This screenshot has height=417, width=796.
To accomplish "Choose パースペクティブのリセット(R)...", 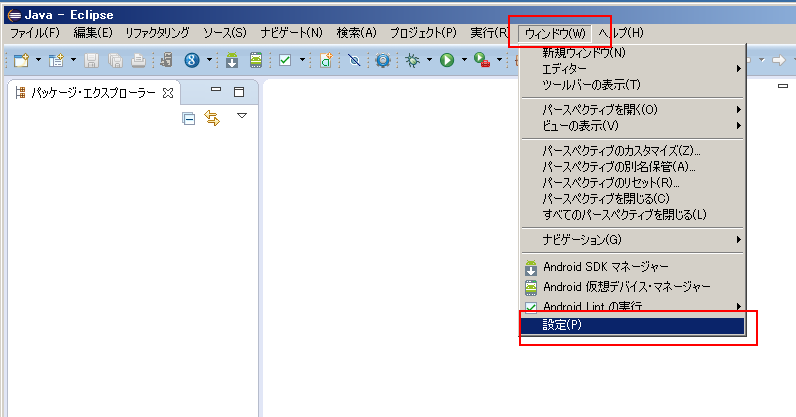I will 632,182.
